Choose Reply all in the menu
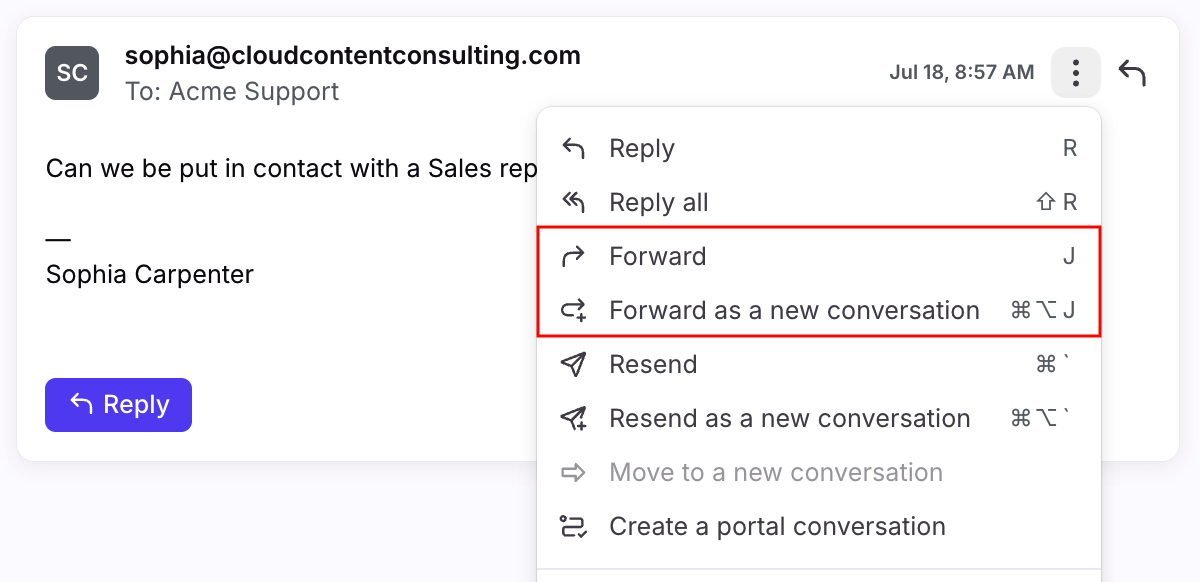This screenshot has width=1200, height=582. point(819,203)
